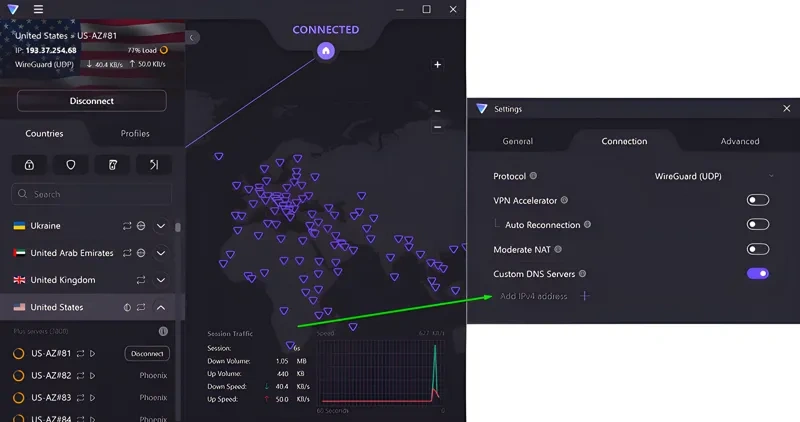Click the large Disconnect button below connection info

tap(92, 101)
